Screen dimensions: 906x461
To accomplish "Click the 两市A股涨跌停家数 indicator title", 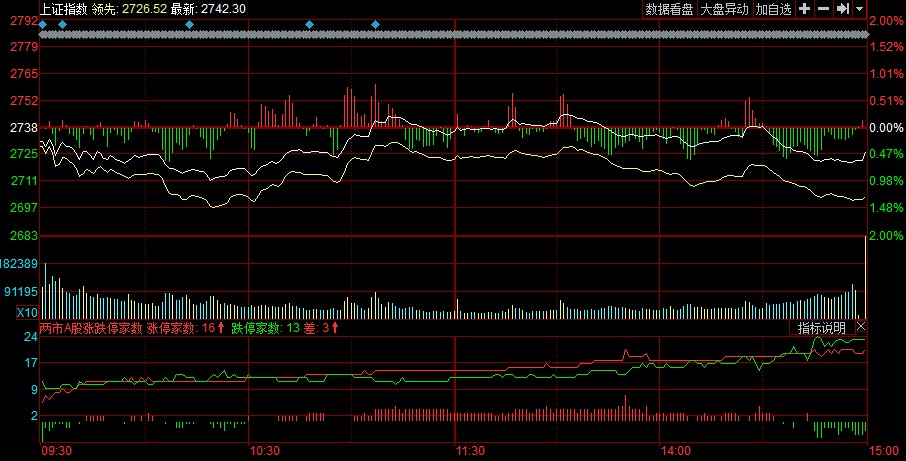I will point(91,328).
